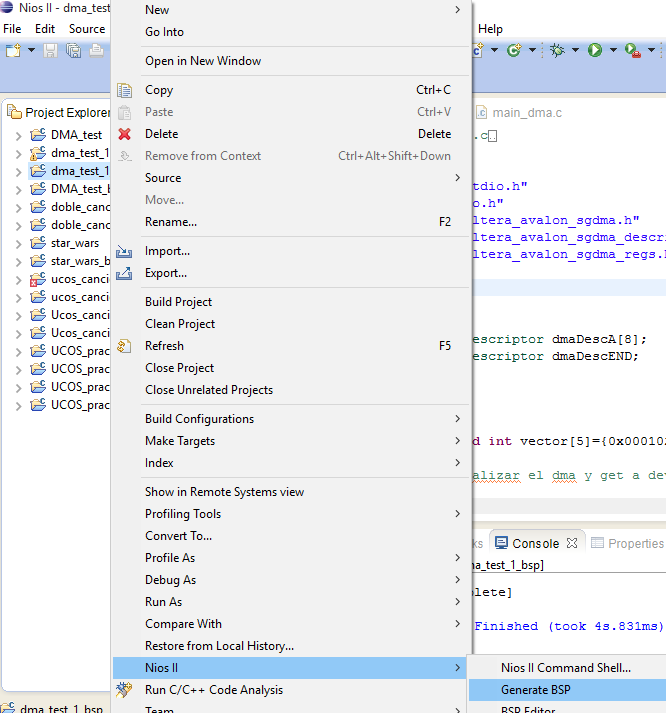Expand the DMA_test project tree node
This screenshot has width=666, height=713.
pyautogui.click(x=18, y=136)
